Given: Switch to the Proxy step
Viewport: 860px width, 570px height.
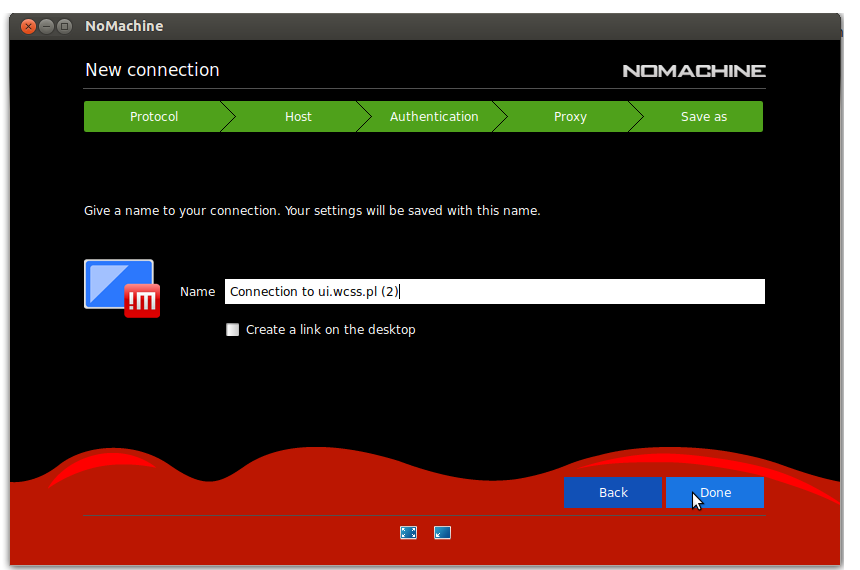Looking at the screenshot, I should (x=570, y=117).
